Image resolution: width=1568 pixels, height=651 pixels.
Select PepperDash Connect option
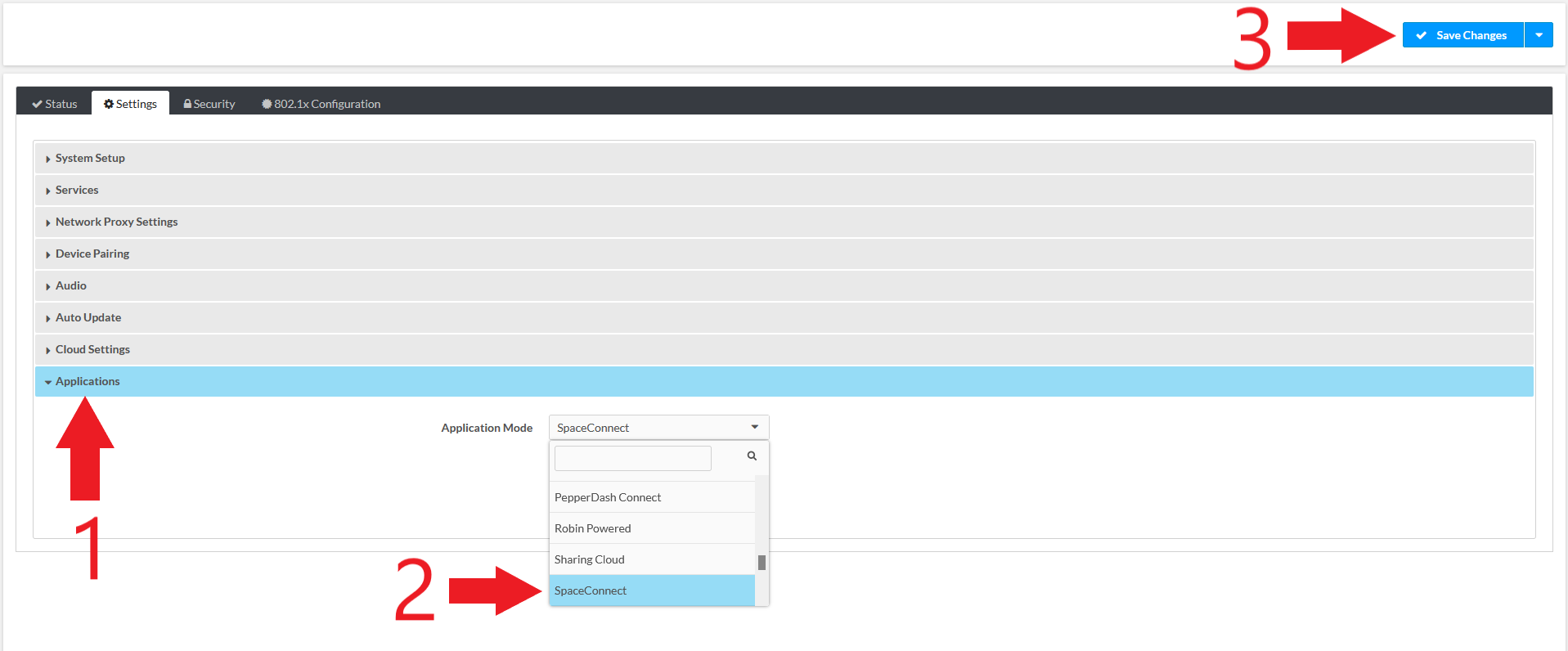pyautogui.click(x=652, y=497)
